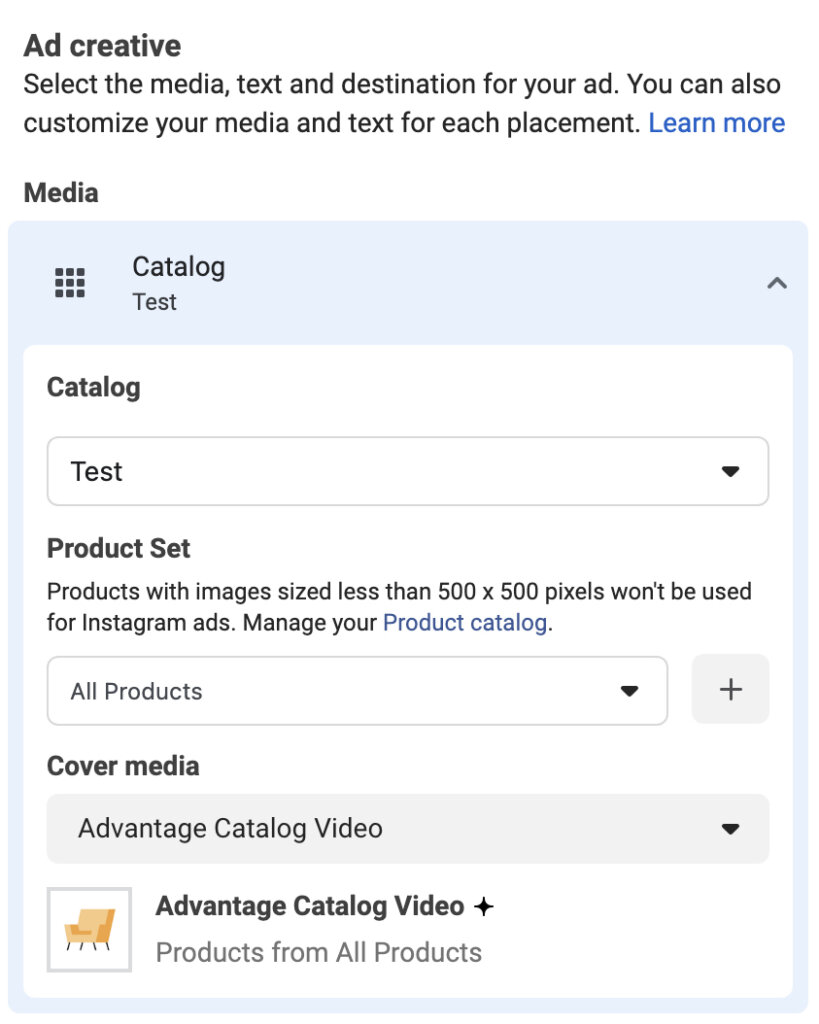Image resolution: width=819 pixels, height=1024 pixels.
Task: Open the Product catalog link
Action: coord(465,622)
